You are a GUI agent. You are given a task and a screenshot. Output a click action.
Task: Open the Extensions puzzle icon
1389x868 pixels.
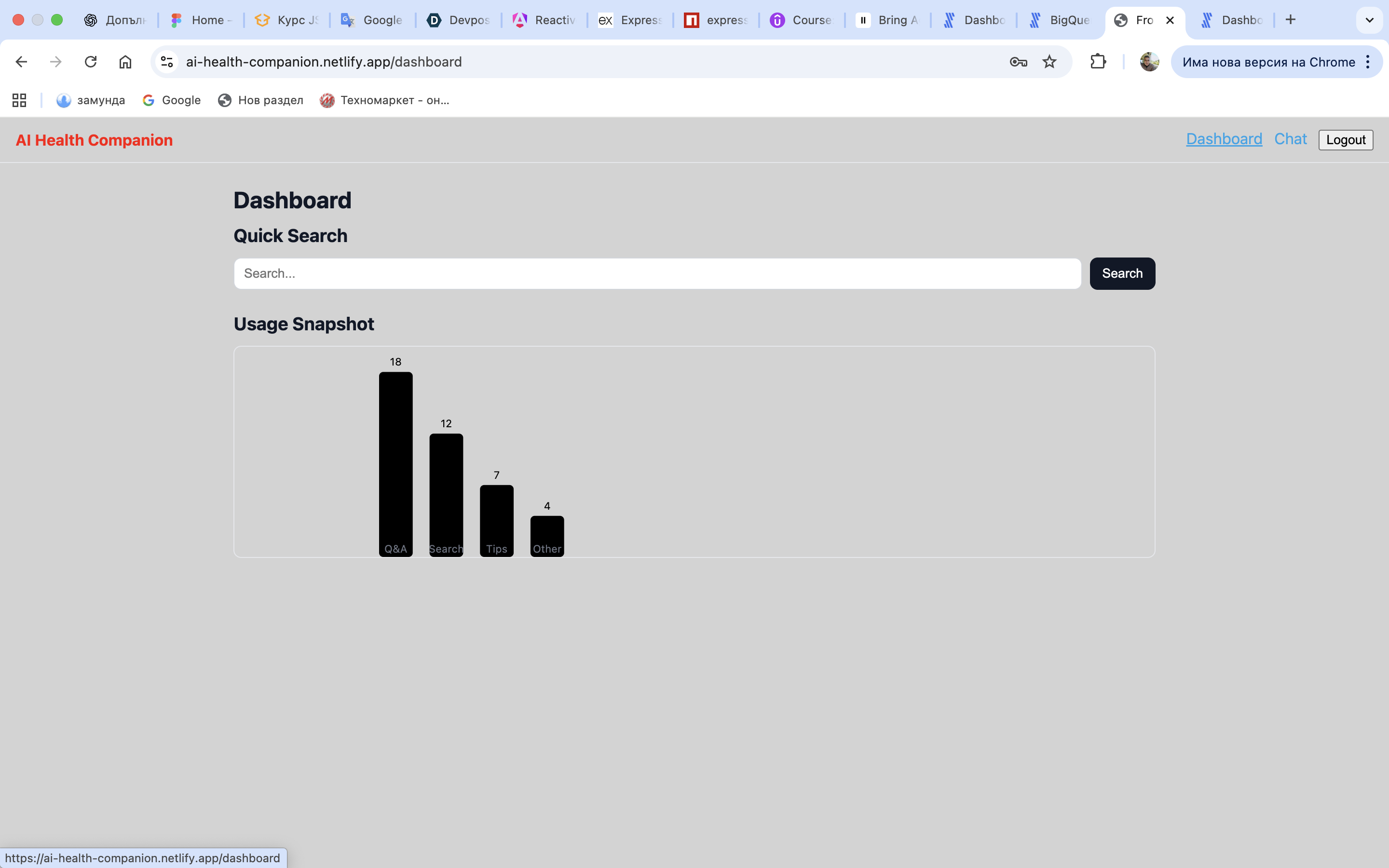pyautogui.click(x=1097, y=61)
